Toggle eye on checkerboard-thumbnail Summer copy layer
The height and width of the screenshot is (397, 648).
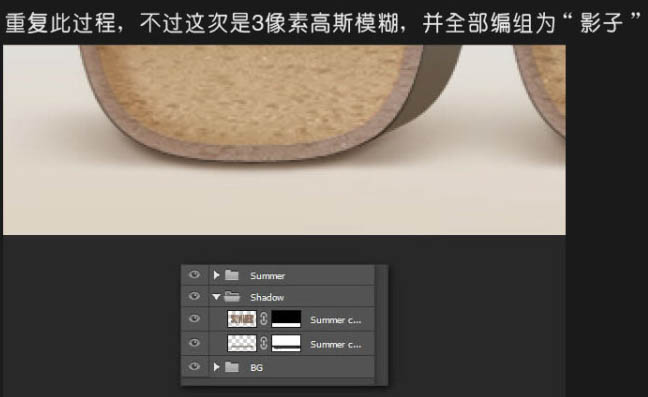[x=194, y=343]
